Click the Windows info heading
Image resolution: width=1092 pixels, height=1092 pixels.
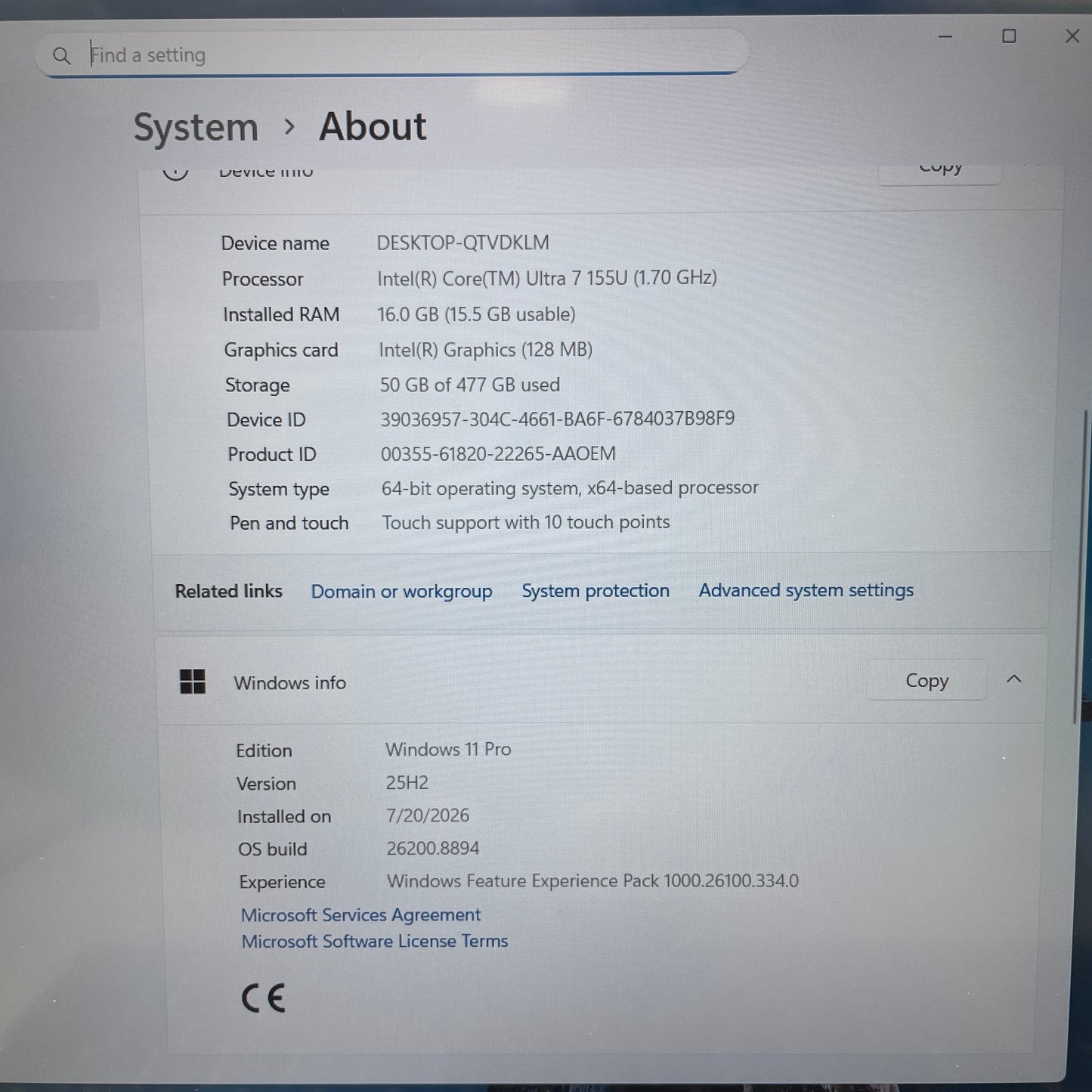point(290,682)
